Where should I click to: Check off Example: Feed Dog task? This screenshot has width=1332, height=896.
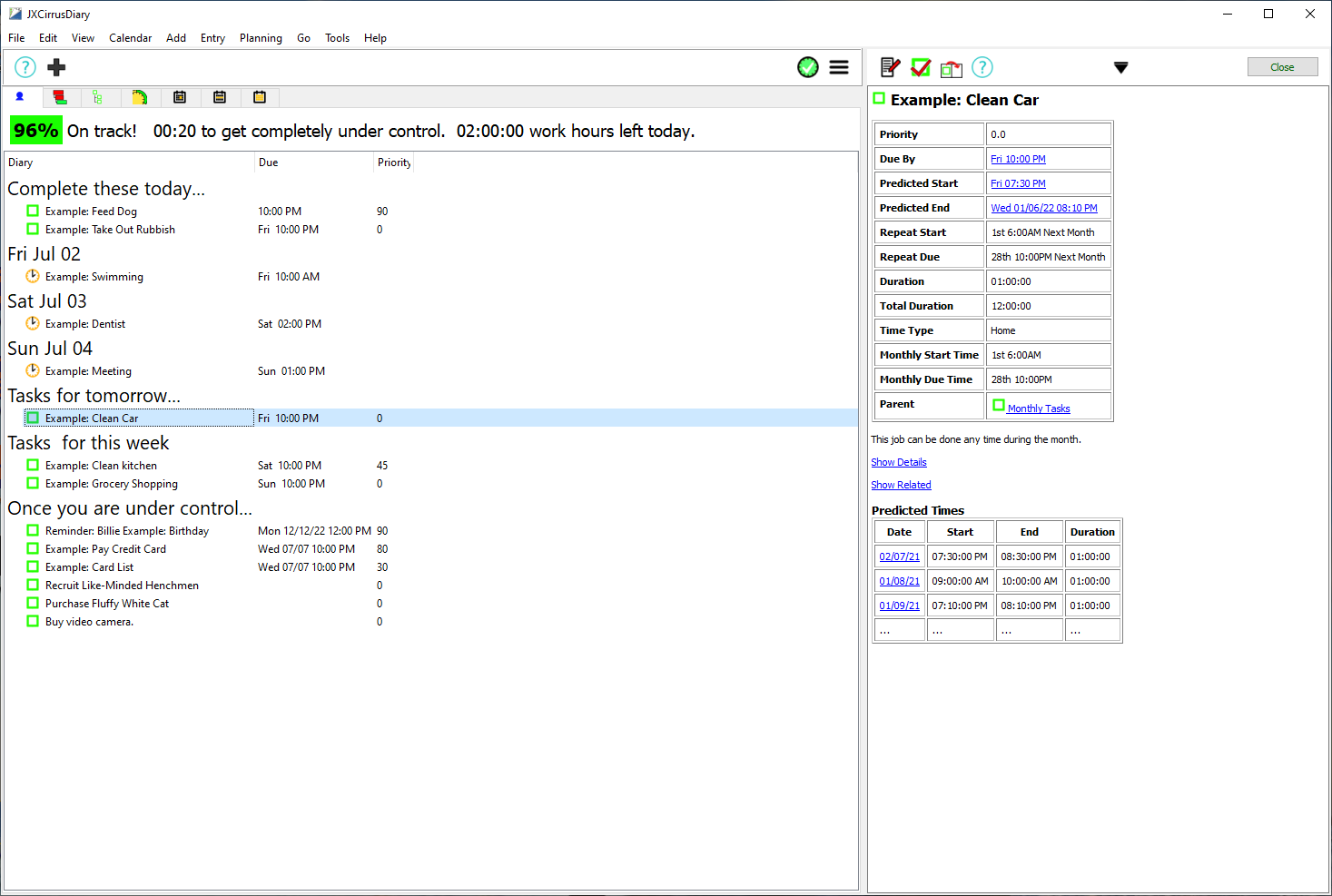click(x=33, y=212)
